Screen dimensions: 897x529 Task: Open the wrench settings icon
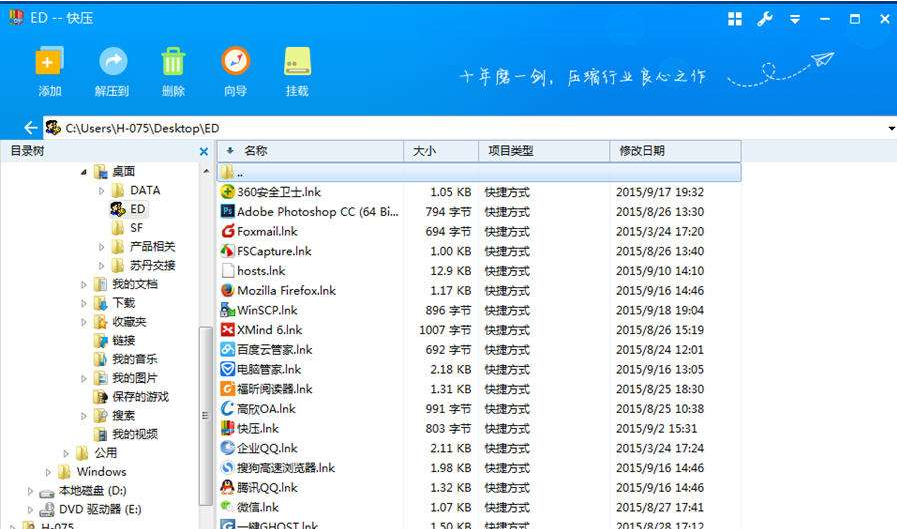click(x=765, y=19)
